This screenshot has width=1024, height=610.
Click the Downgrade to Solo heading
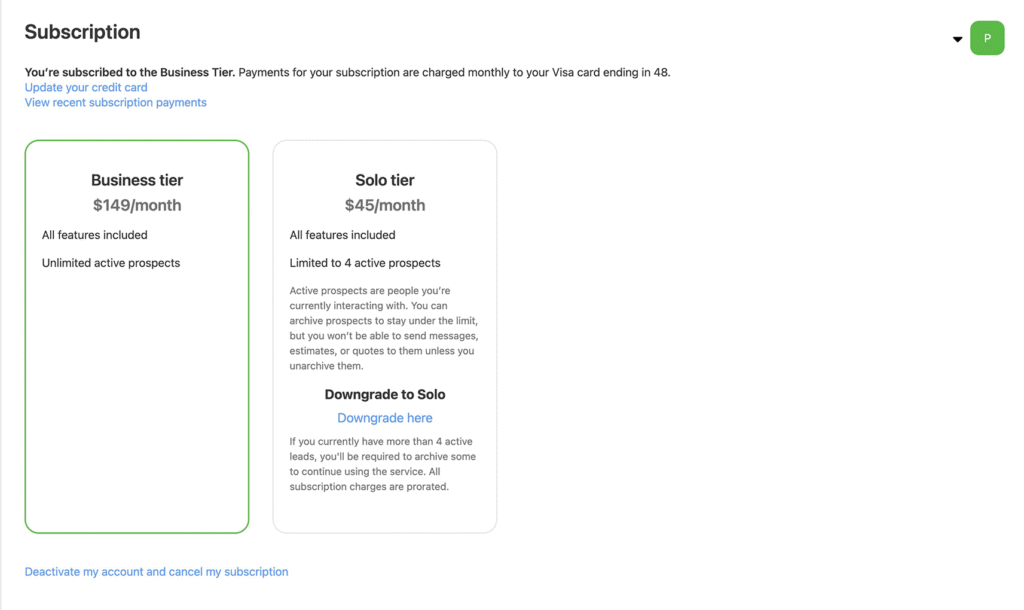point(385,394)
